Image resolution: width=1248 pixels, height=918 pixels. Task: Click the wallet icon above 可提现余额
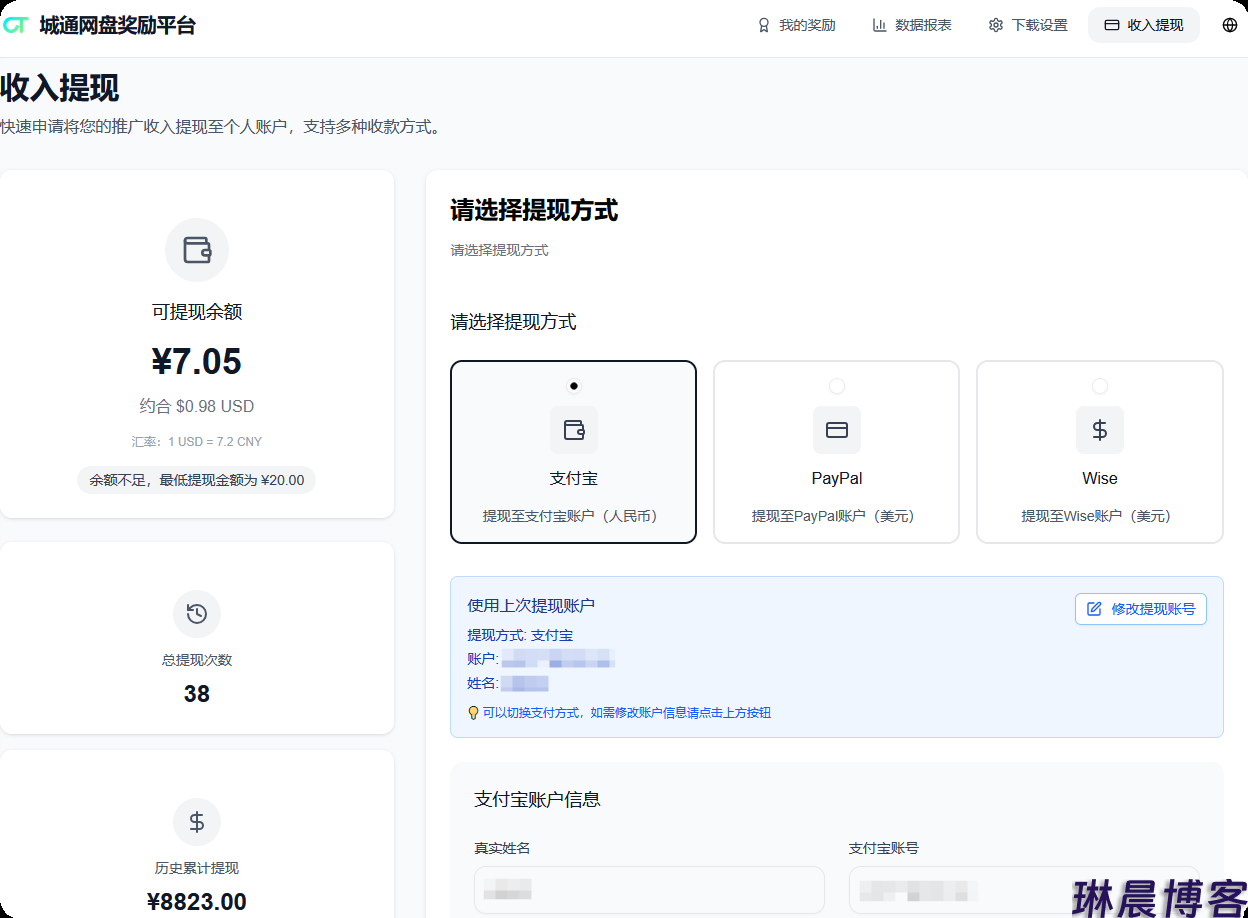point(197,250)
